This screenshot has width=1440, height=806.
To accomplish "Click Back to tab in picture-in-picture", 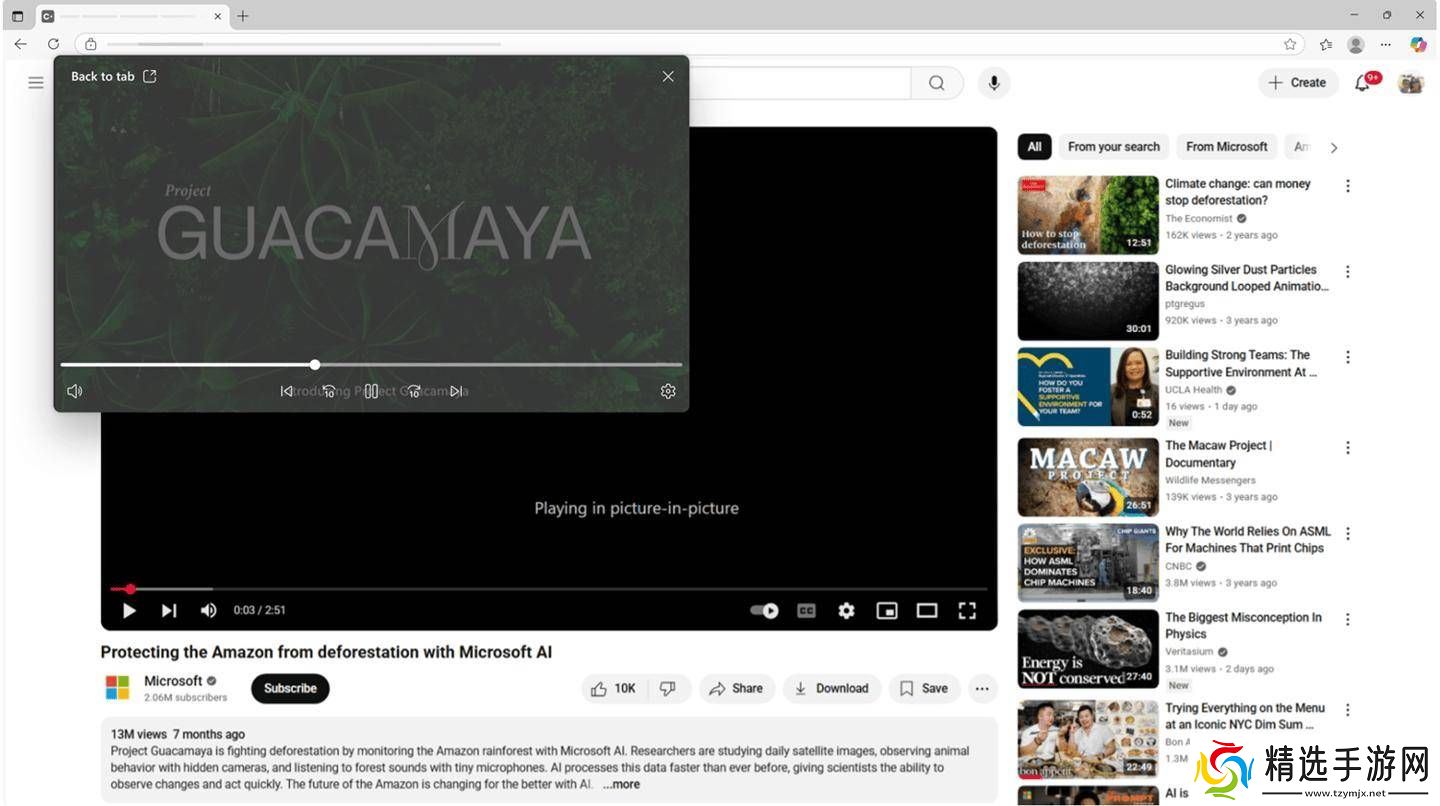I will pos(113,76).
